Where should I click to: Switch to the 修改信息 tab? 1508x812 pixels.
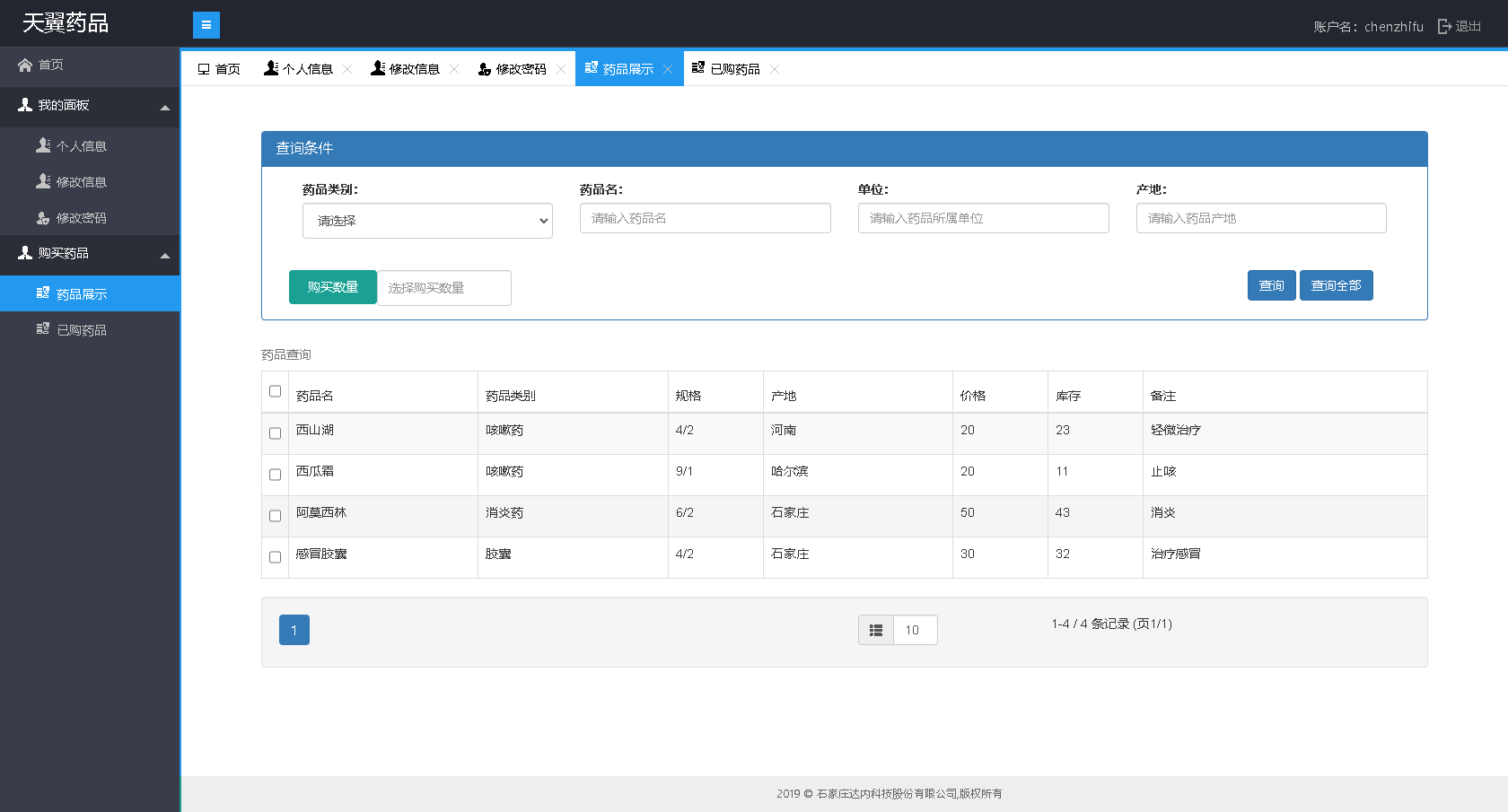414,69
